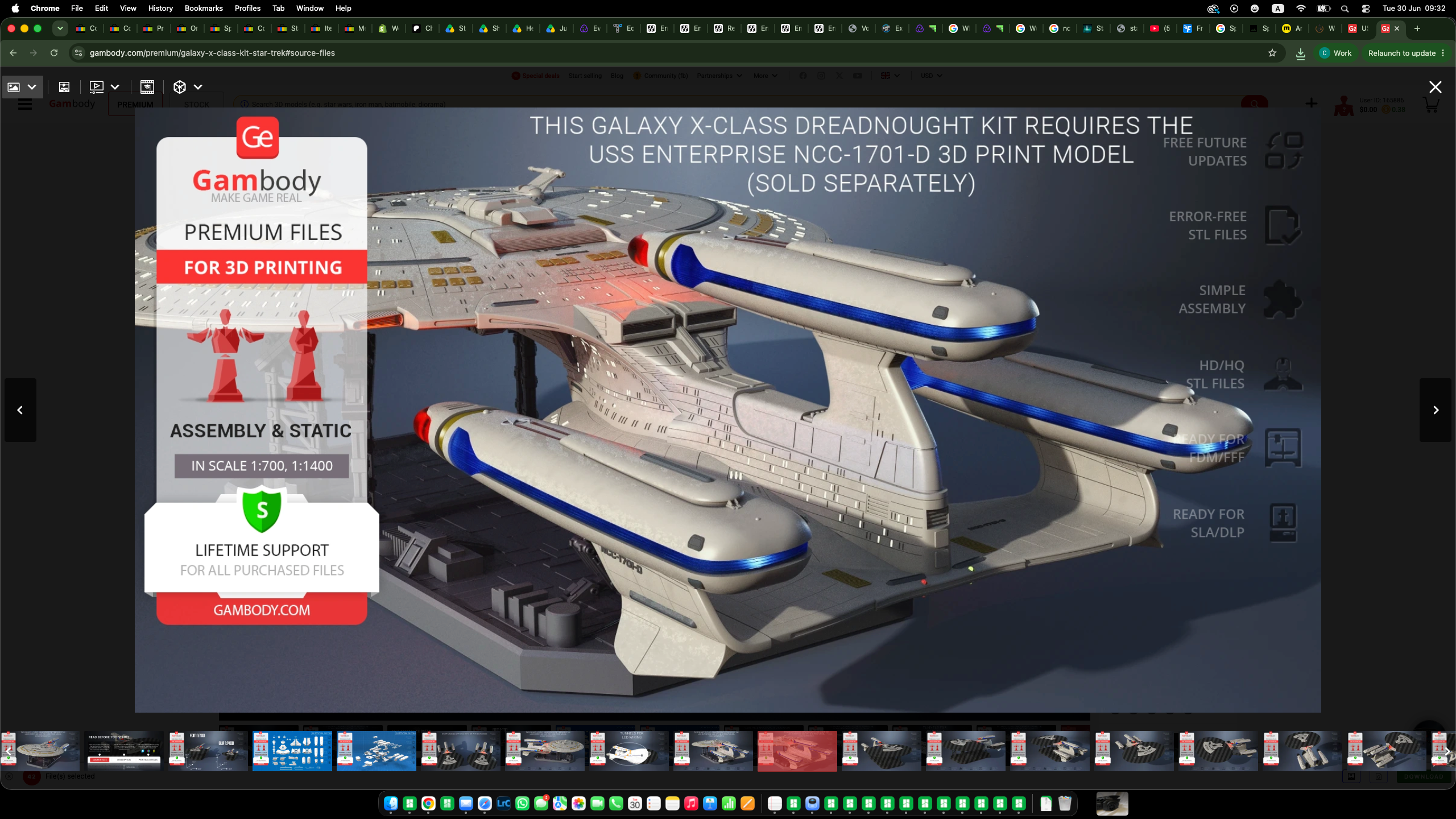The height and width of the screenshot is (819, 1456).
Task: Close the lightbox with the X button
Action: (1436, 87)
